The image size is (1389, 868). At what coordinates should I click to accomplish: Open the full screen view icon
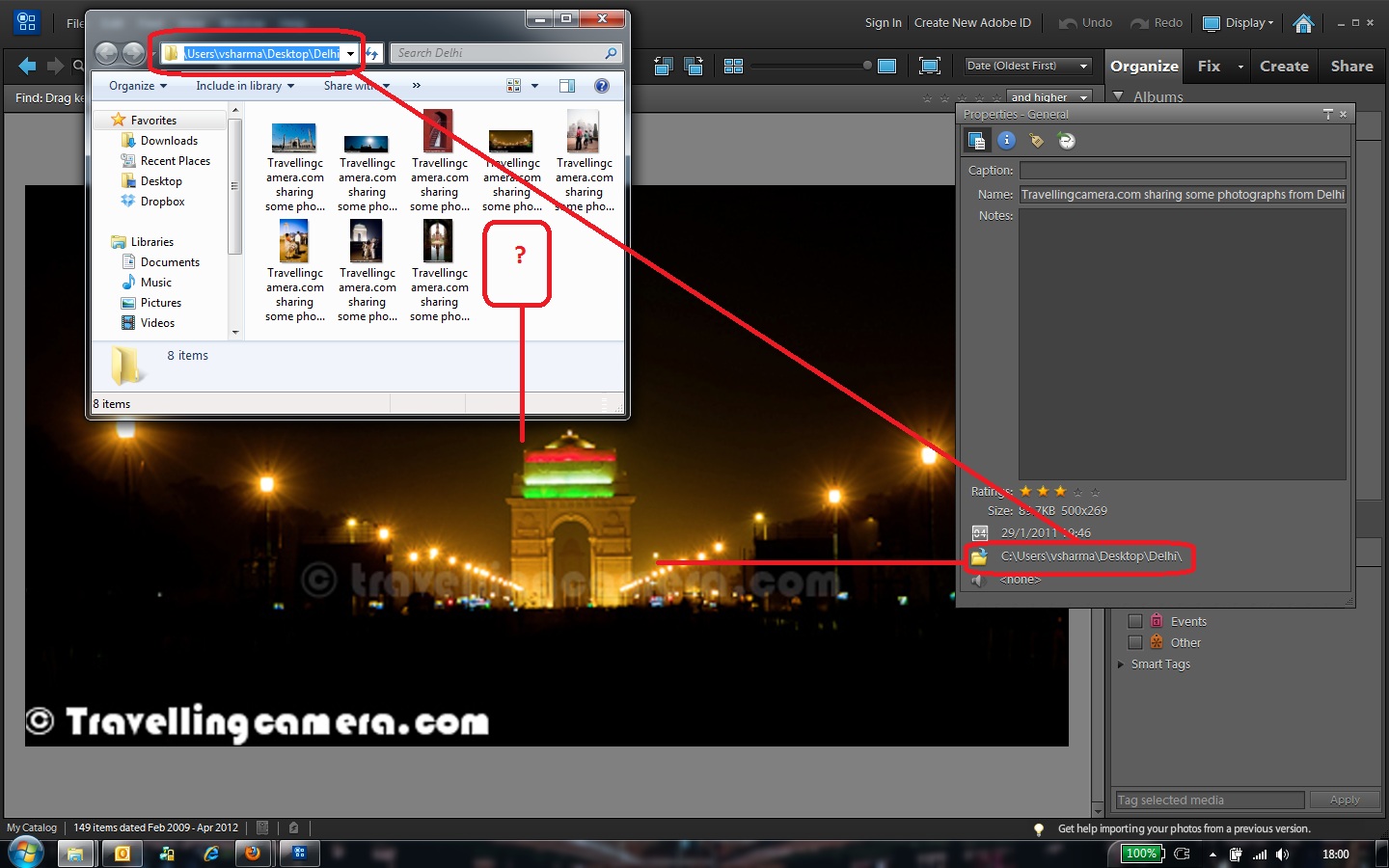929,66
